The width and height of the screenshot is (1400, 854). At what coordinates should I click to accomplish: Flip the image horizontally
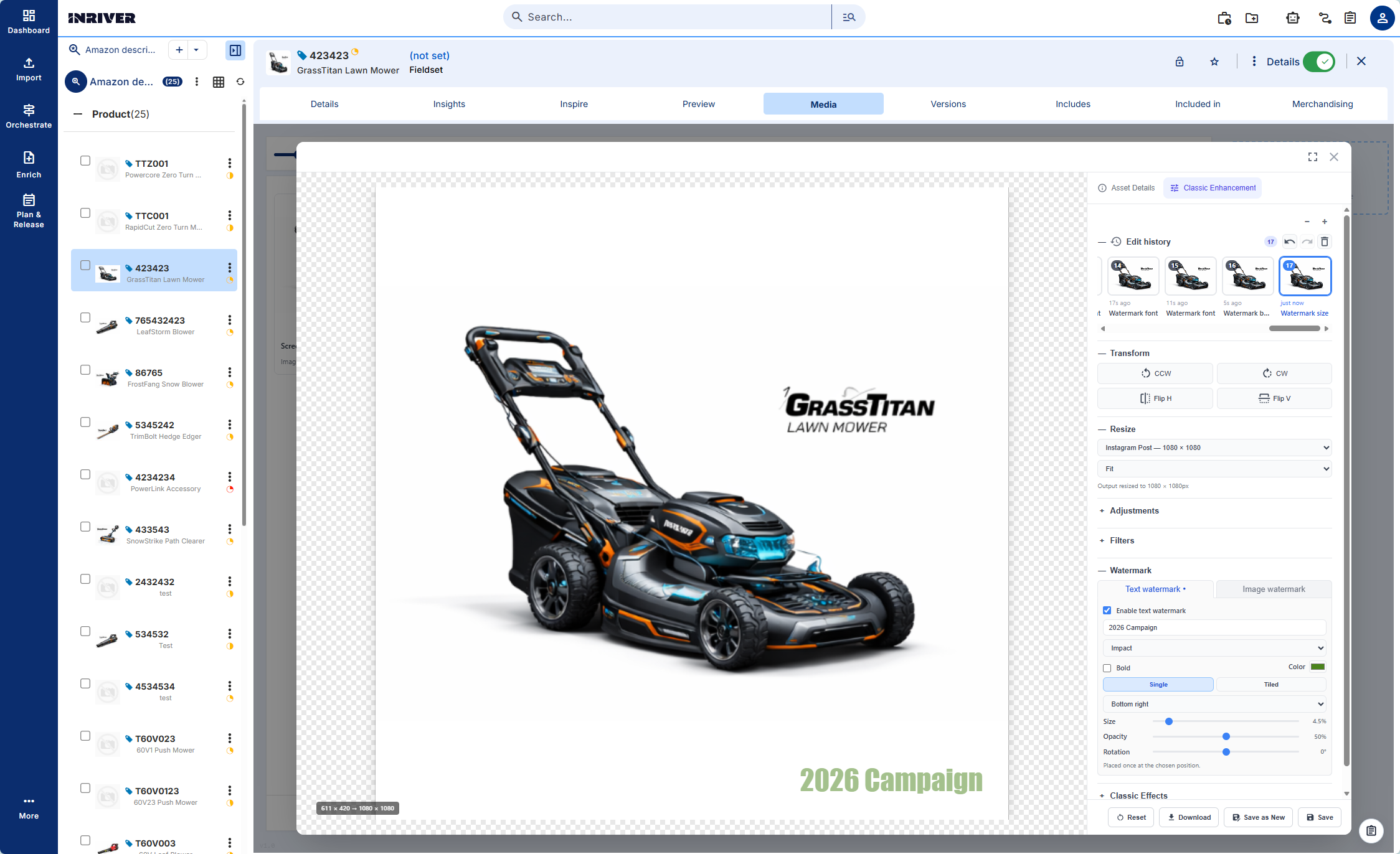click(1155, 398)
